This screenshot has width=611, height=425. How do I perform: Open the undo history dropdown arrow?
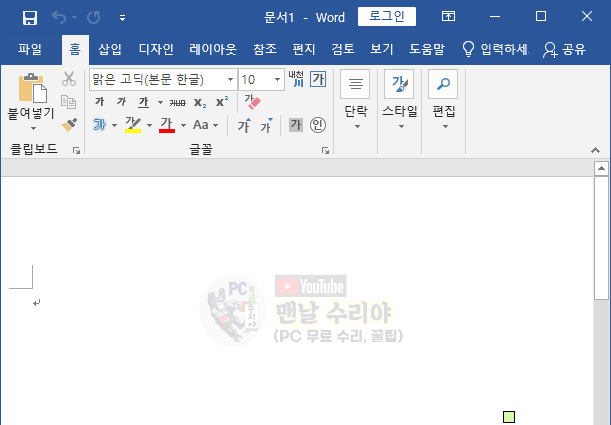[74, 18]
